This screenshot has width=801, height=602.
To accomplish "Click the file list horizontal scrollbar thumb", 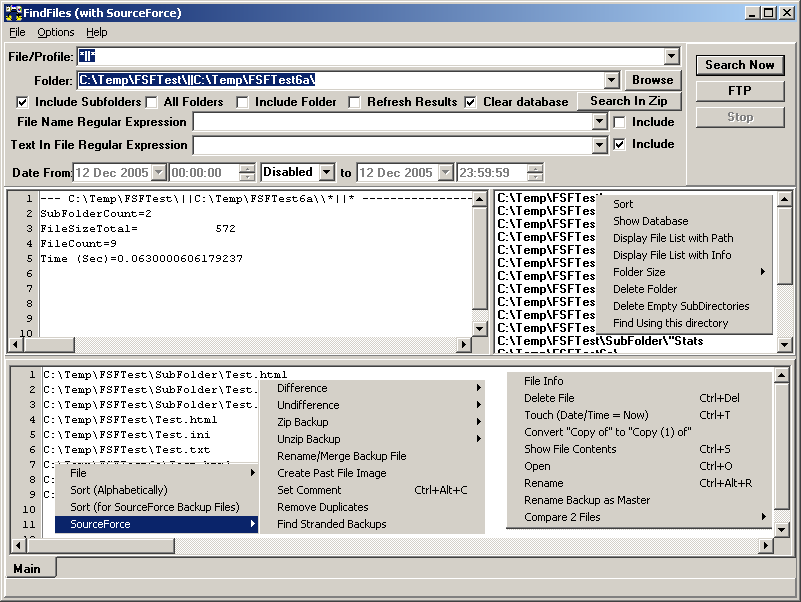I will point(101,545).
